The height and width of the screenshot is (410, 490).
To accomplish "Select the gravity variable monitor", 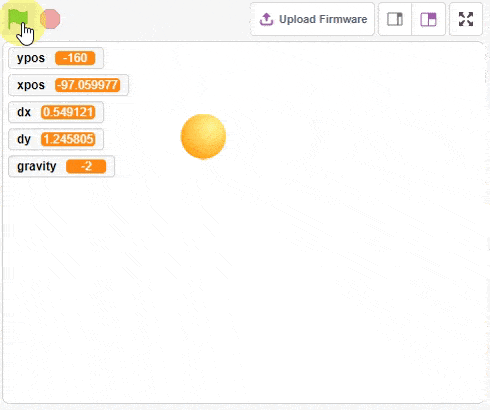I will click(x=61, y=166).
